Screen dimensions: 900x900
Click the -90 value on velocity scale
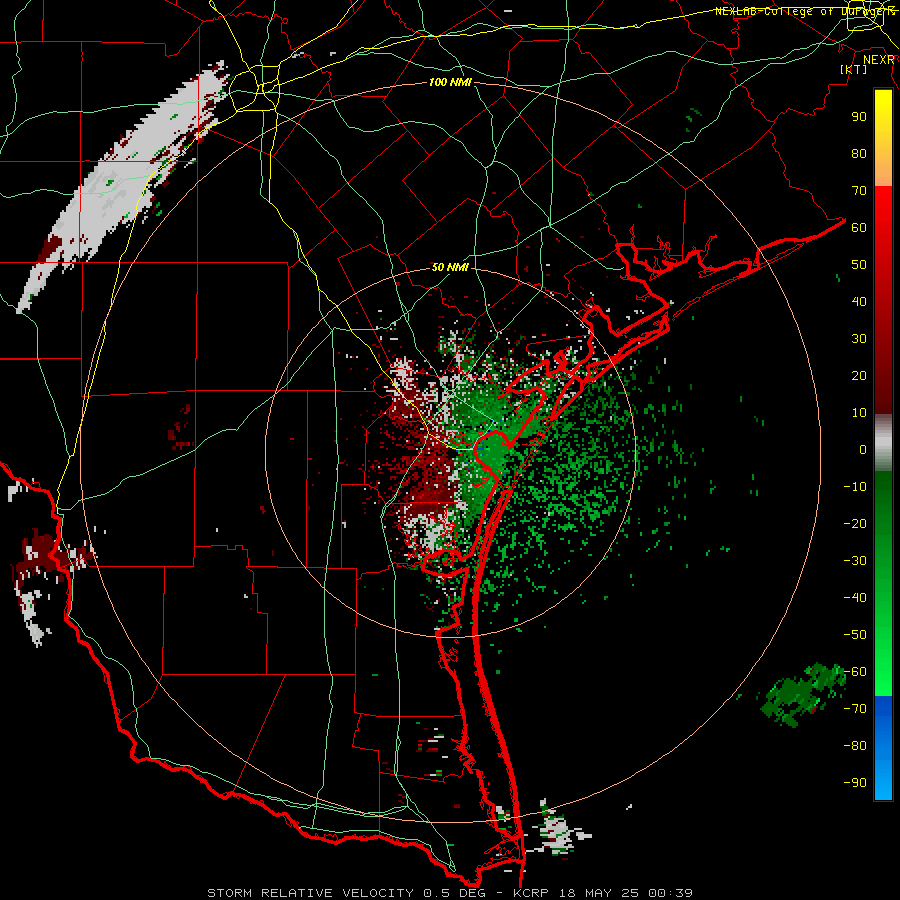pos(855,783)
